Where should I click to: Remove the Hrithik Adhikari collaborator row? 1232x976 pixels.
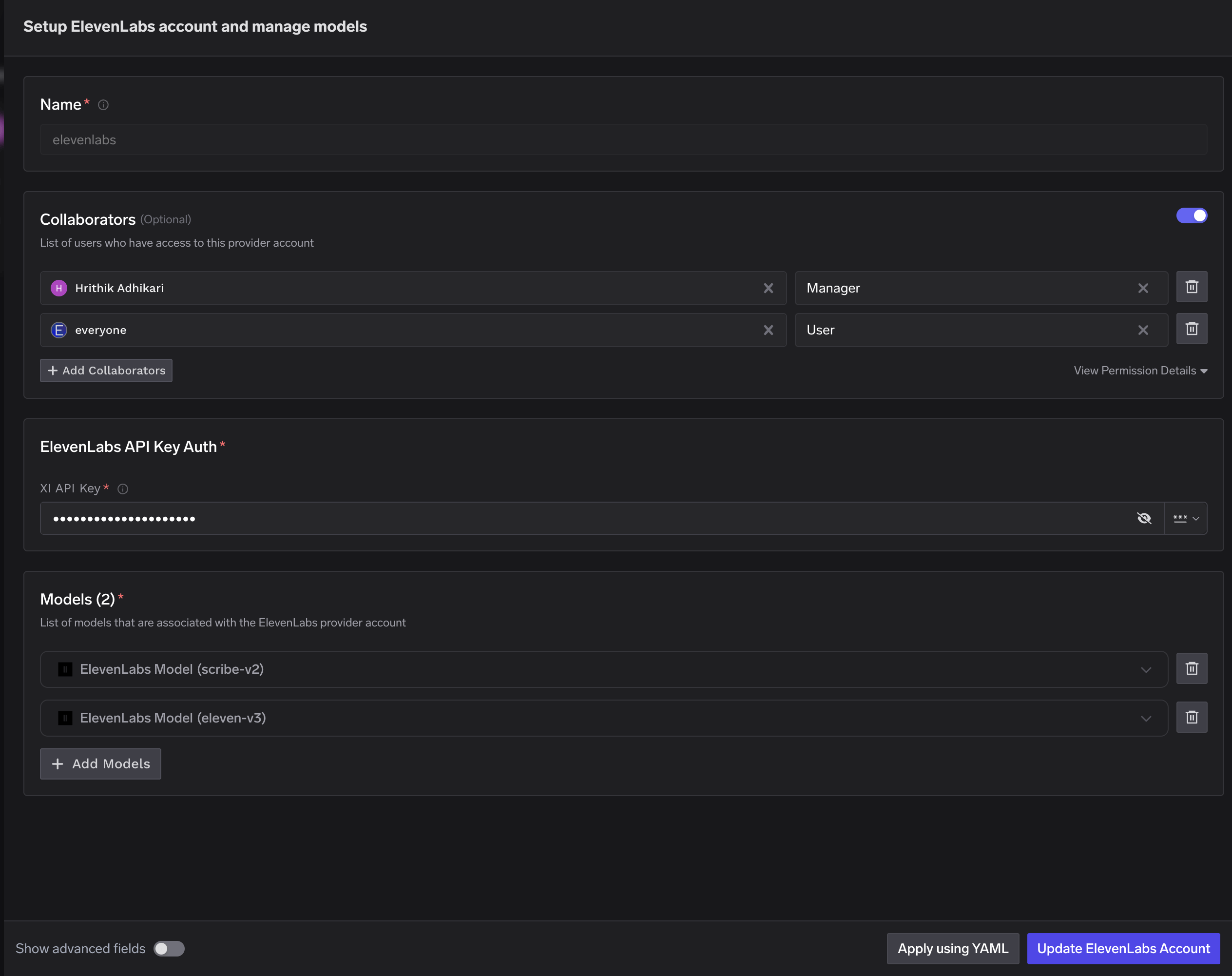pos(1192,287)
